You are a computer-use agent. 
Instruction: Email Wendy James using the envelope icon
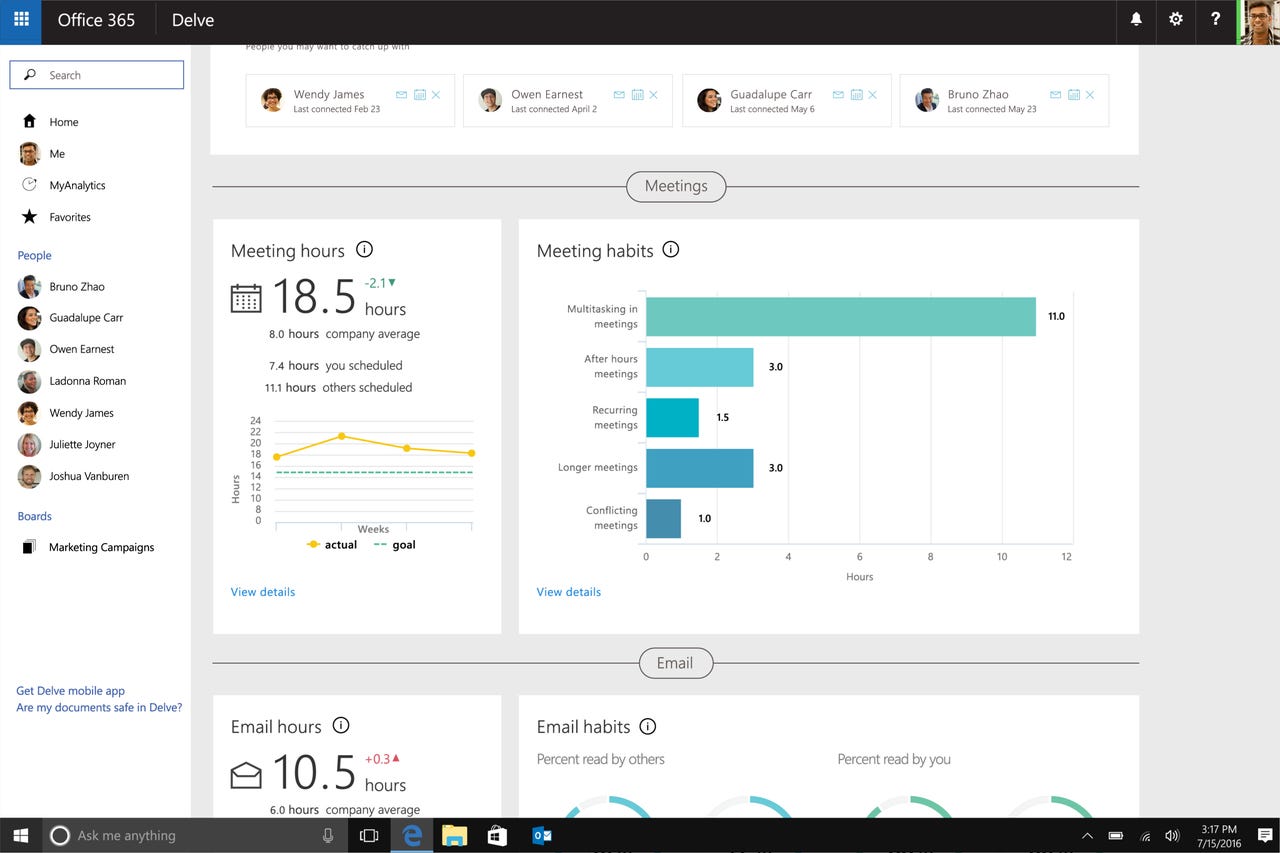click(x=400, y=94)
